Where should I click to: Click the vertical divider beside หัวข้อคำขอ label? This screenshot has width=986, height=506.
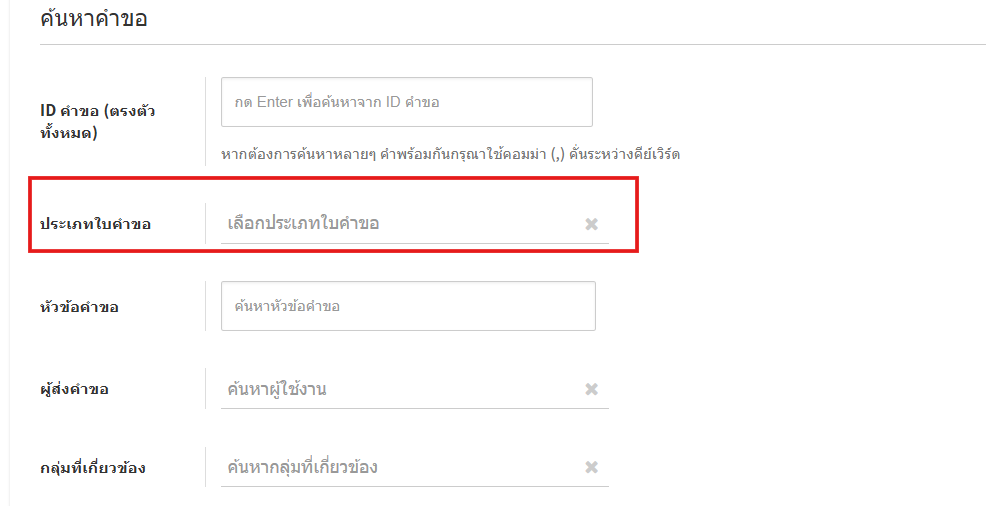tap(206, 306)
